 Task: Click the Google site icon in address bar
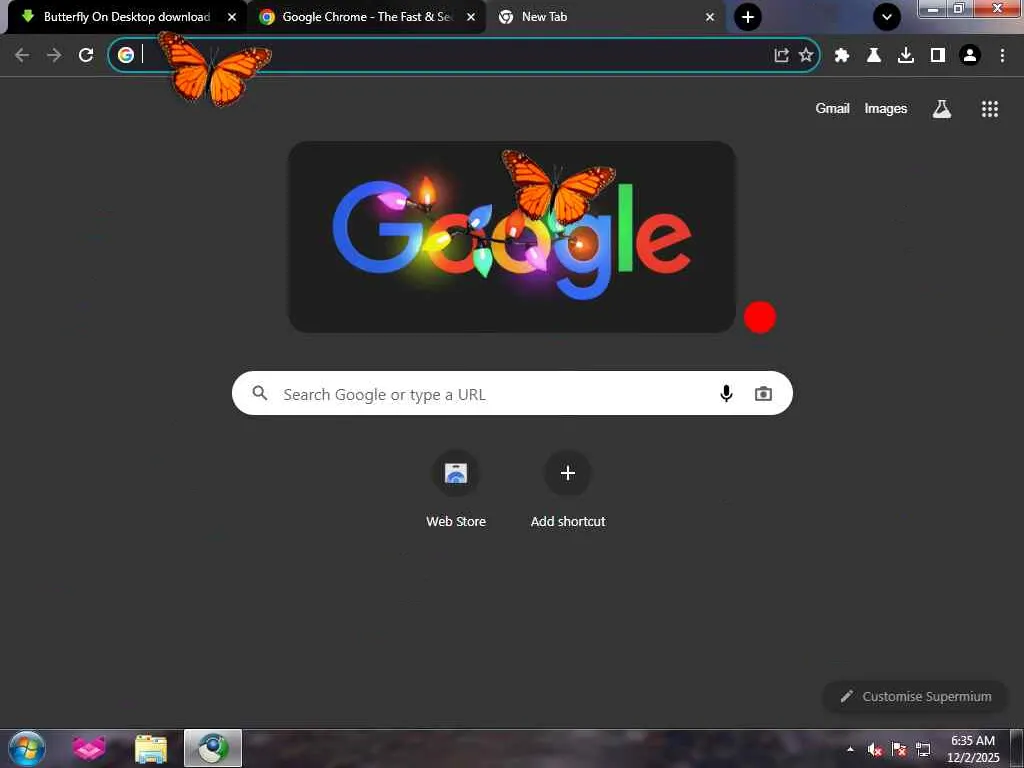pyautogui.click(x=126, y=55)
